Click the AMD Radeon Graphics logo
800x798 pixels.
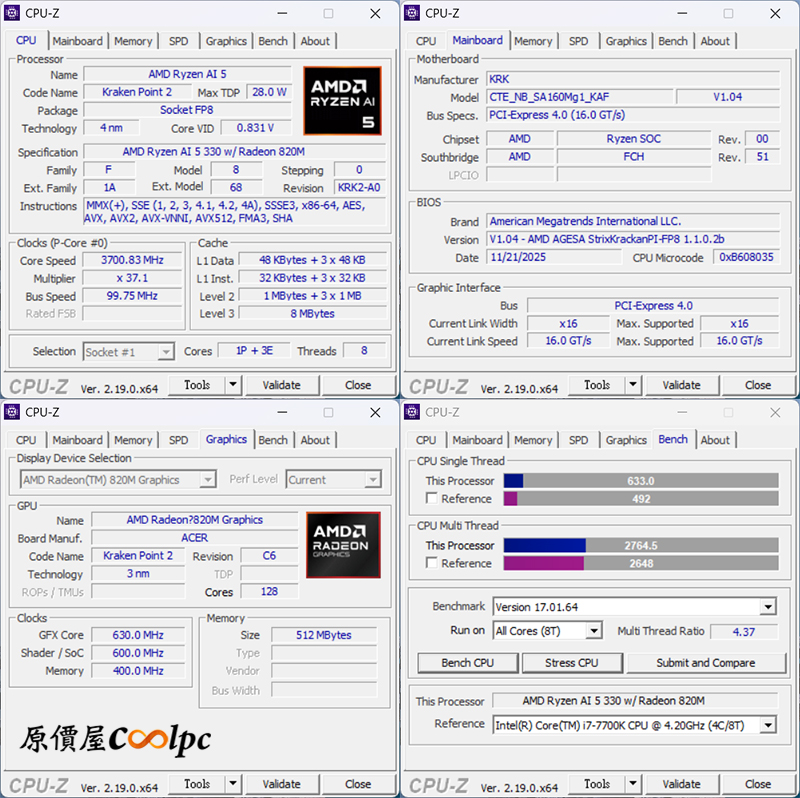[x=342, y=544]
